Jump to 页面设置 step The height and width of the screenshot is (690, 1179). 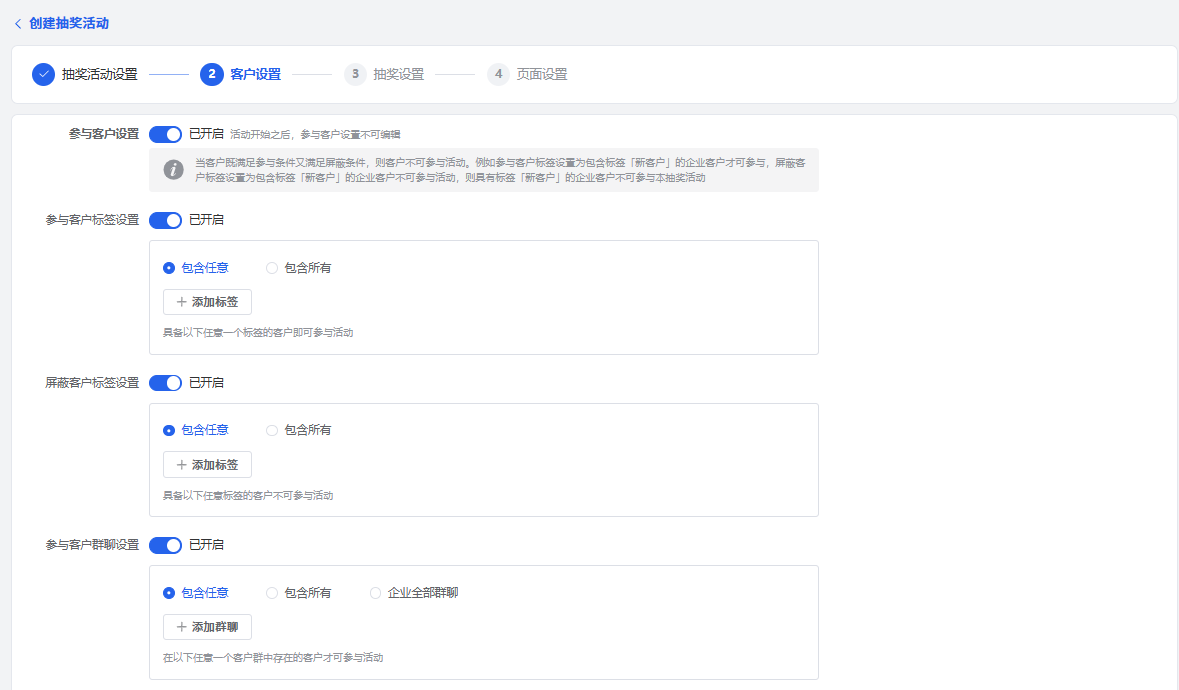point(541,74)
